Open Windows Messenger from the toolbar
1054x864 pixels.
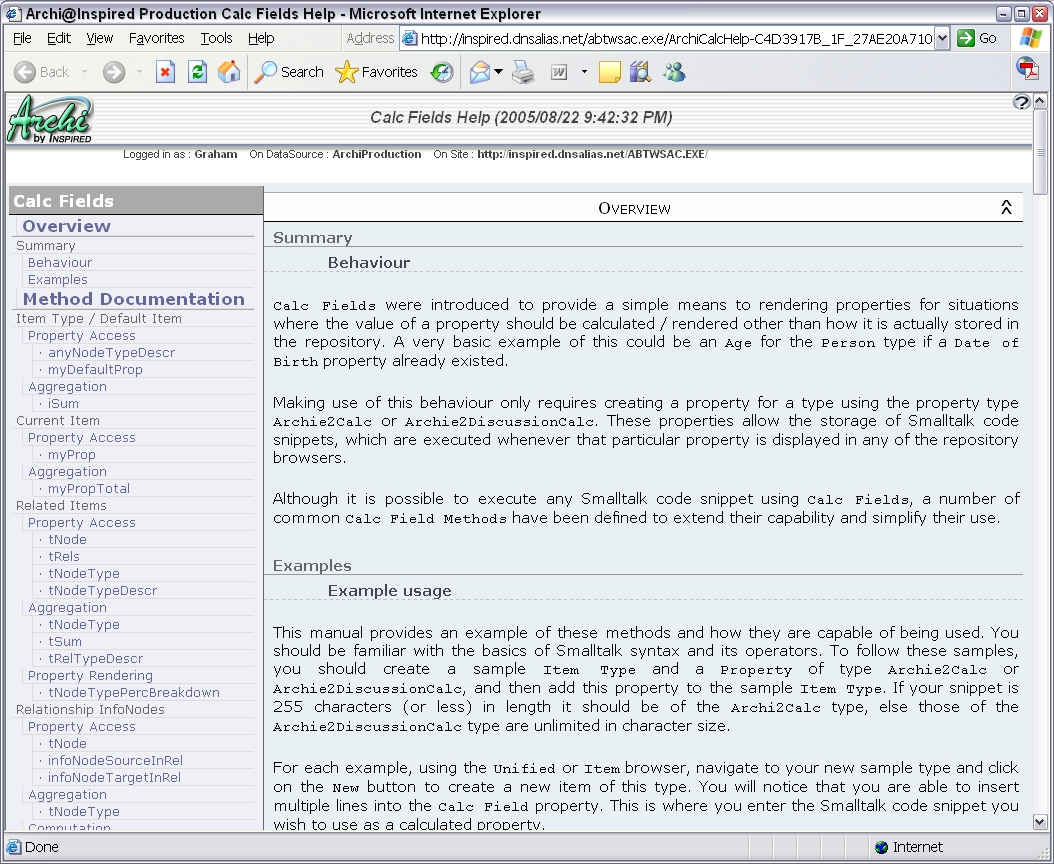pos(672,71)
